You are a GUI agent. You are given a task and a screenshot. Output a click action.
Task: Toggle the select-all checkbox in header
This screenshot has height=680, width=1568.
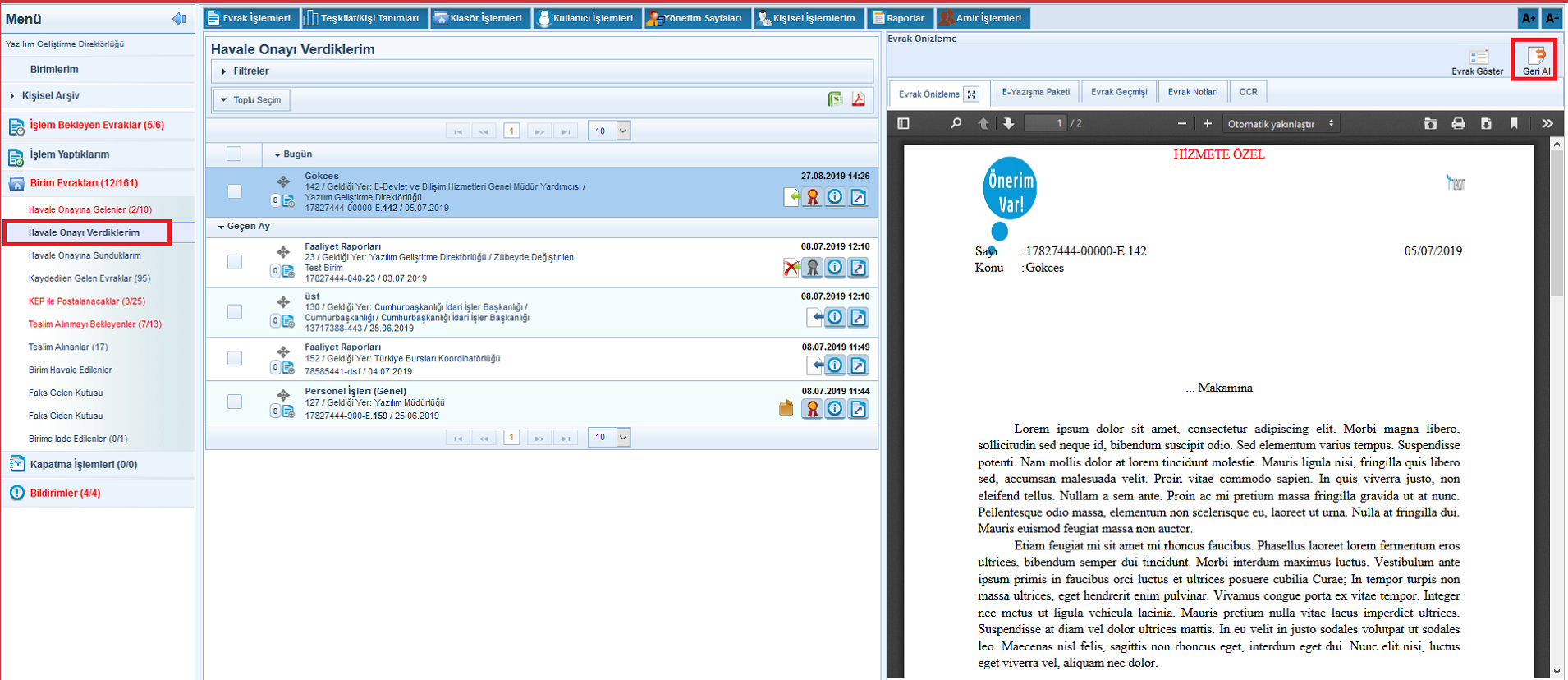(x=234, y=154)
